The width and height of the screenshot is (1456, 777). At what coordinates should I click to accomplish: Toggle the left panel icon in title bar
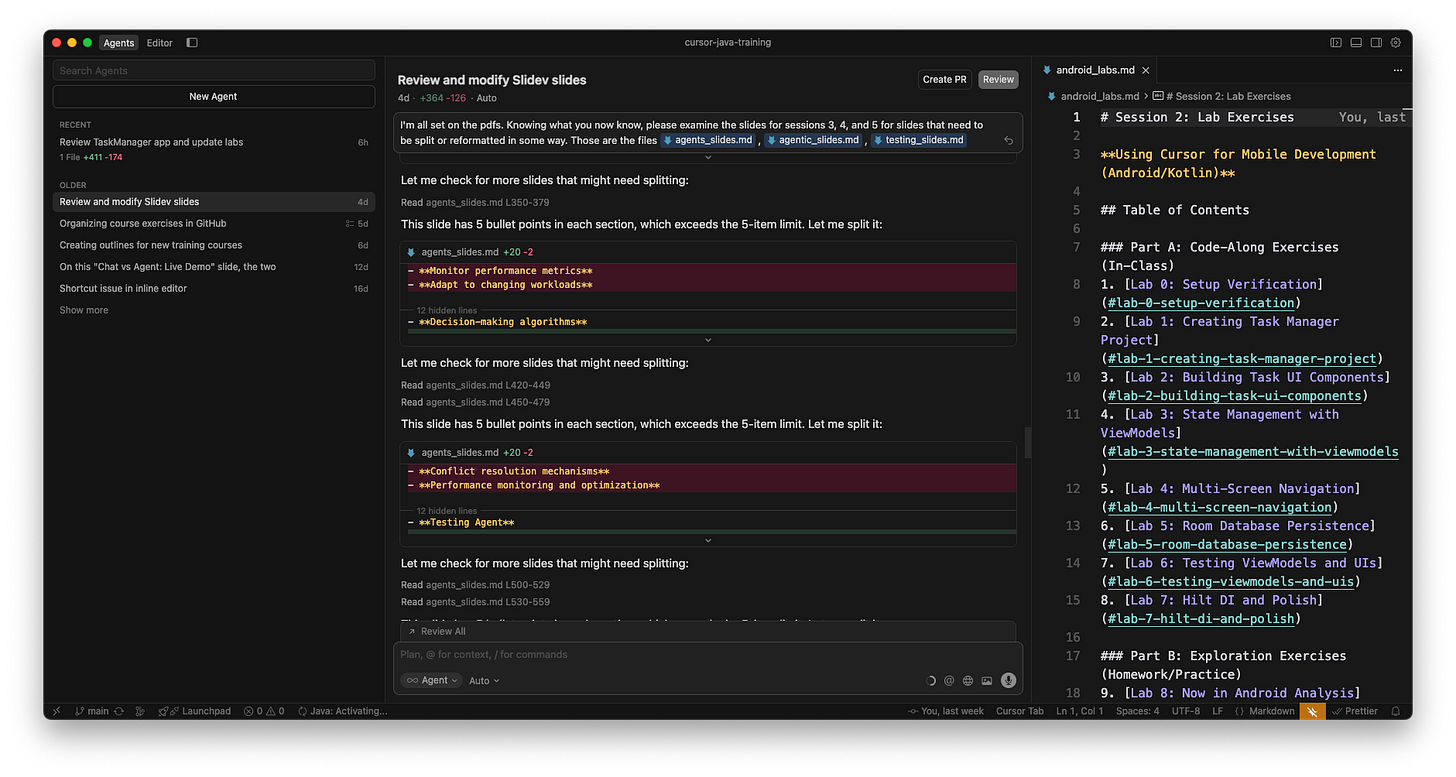pyautogui.click(x=1336, y=43)
